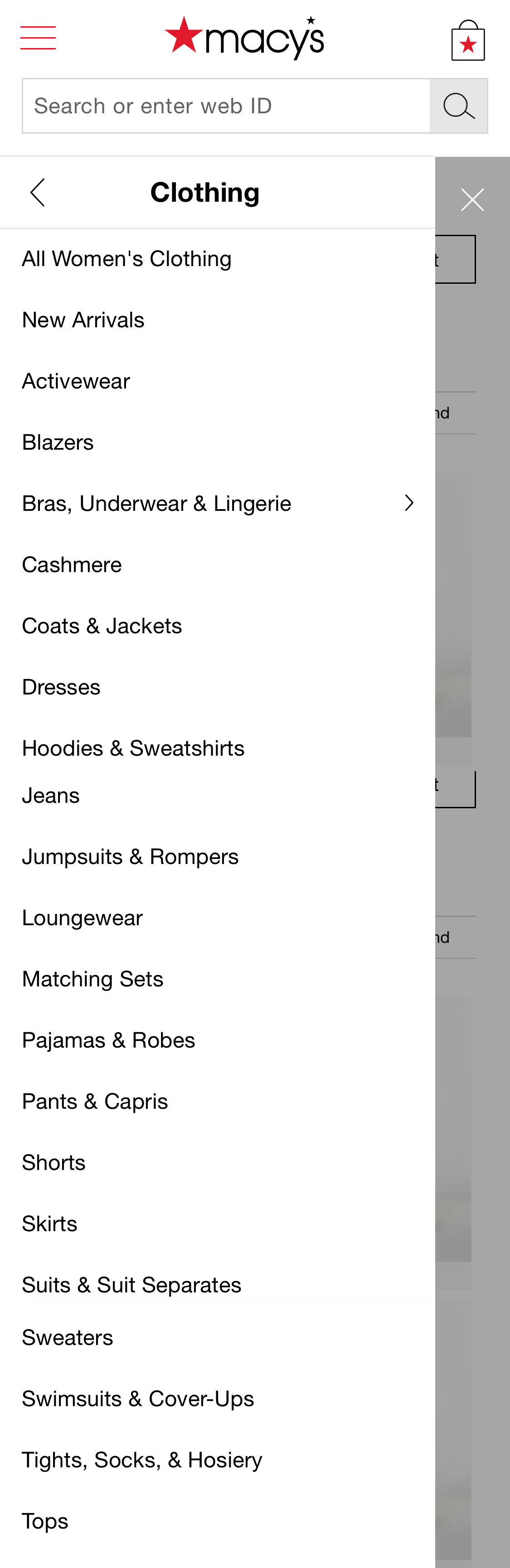Screen dimensions: 510x1568
Task: Tap the back chevron beside Clothing
Action: click(38, 192)
